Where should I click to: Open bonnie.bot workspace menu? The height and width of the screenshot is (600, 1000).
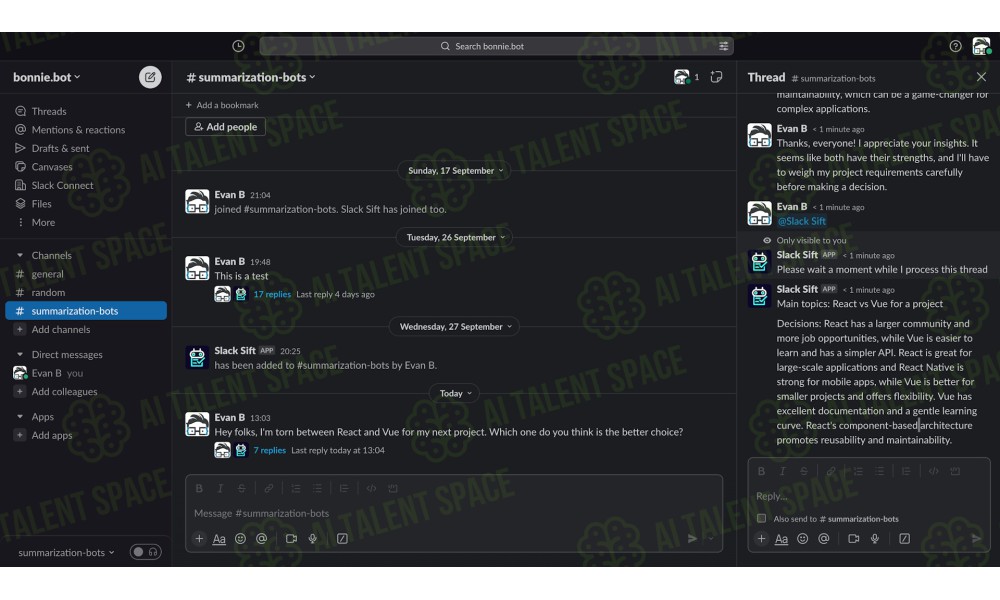[47, 77]
